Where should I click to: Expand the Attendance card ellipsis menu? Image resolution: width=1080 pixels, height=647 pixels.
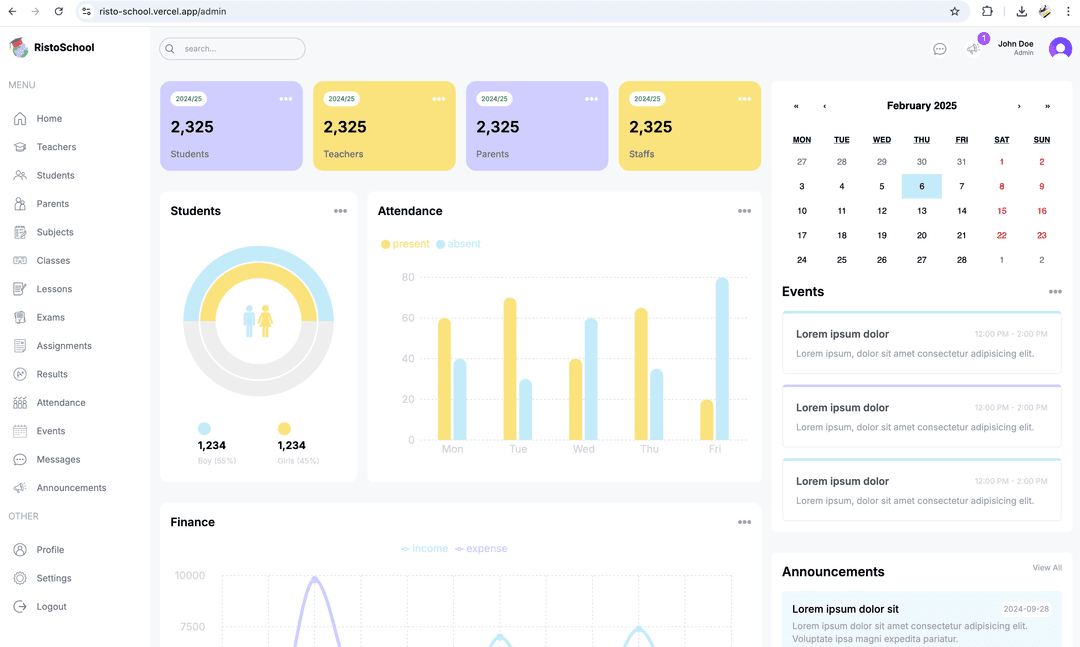tap(744, 211)
